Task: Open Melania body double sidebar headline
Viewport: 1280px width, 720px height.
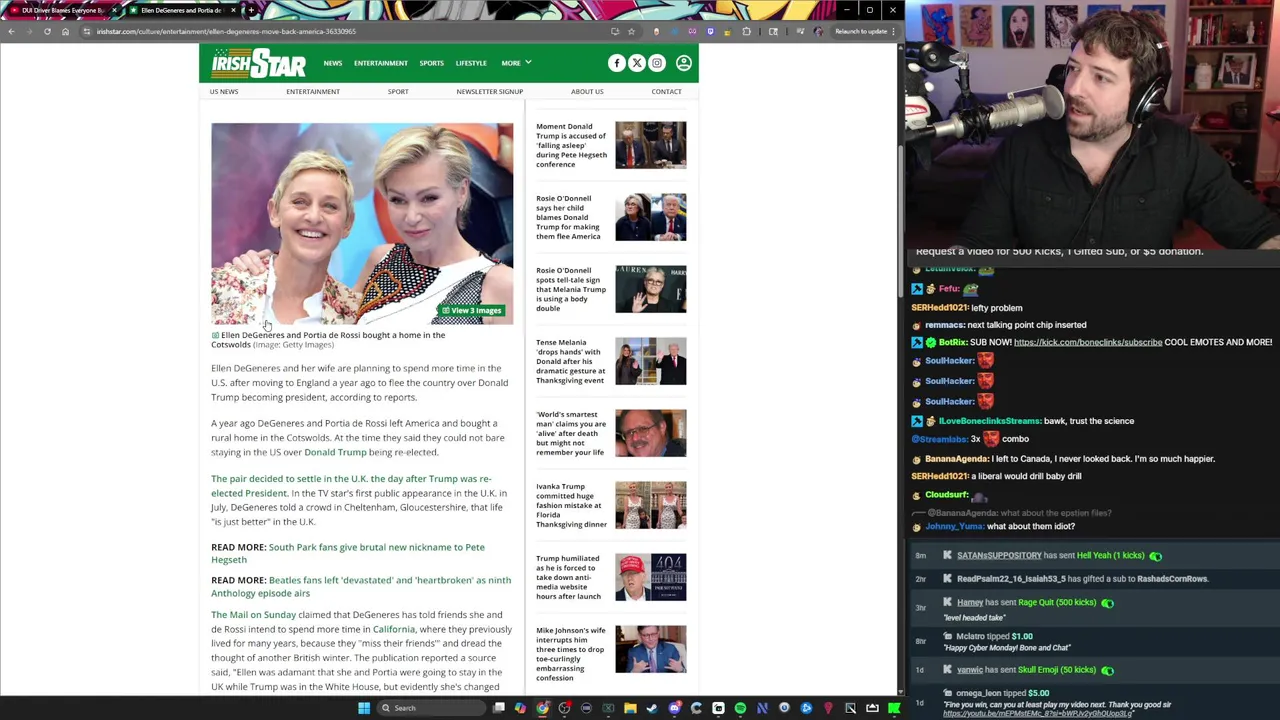Action: pos(571,289)
